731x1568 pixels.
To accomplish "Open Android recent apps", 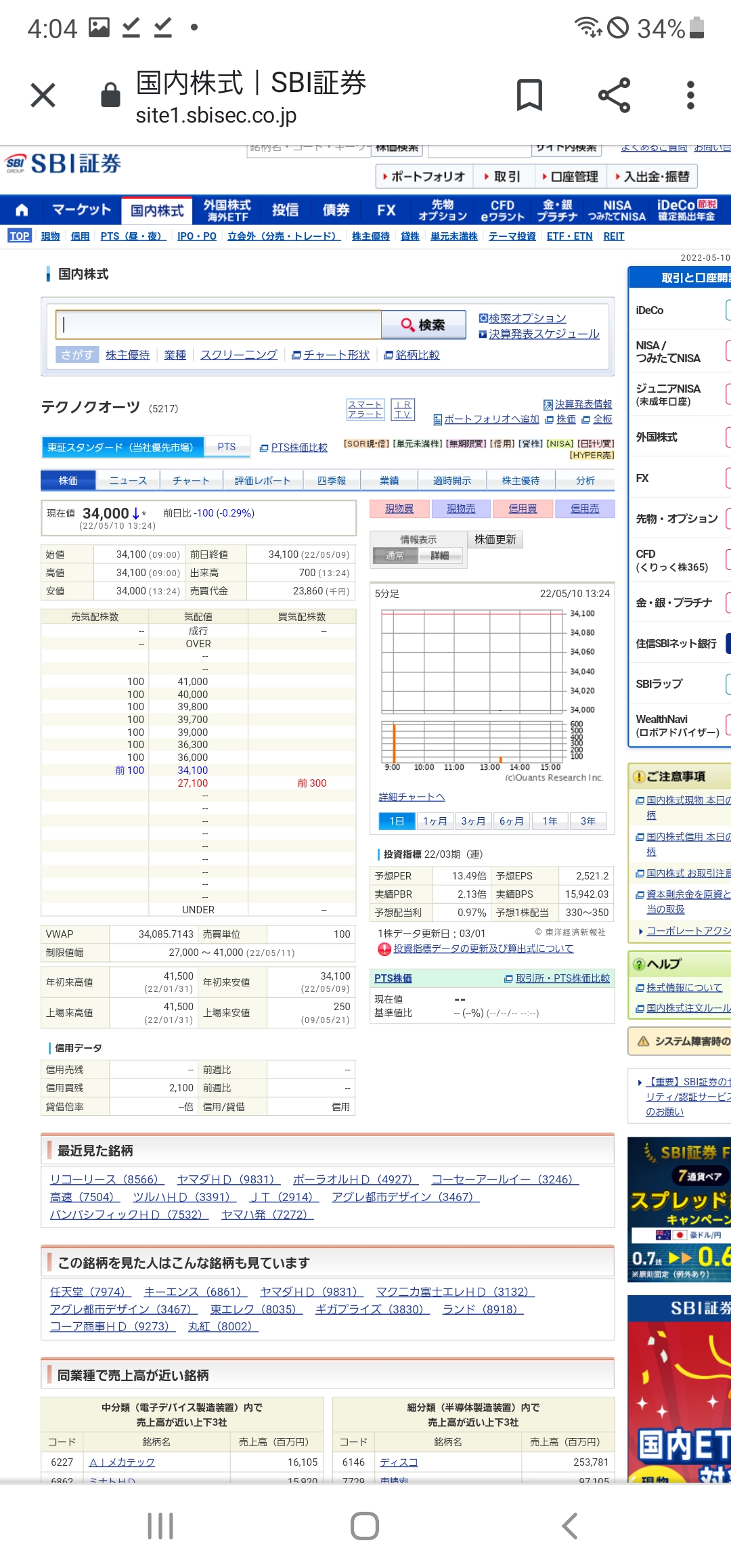I will pyautogui.click(x=160, y=1525).
